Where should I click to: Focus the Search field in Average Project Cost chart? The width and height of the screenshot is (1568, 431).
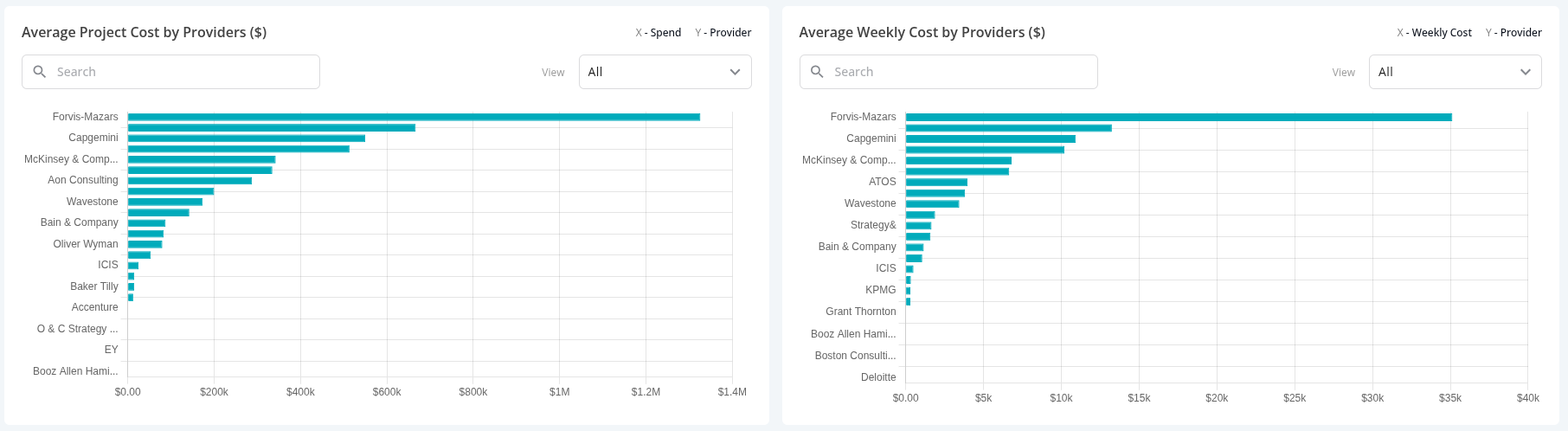tap(170, 72)
